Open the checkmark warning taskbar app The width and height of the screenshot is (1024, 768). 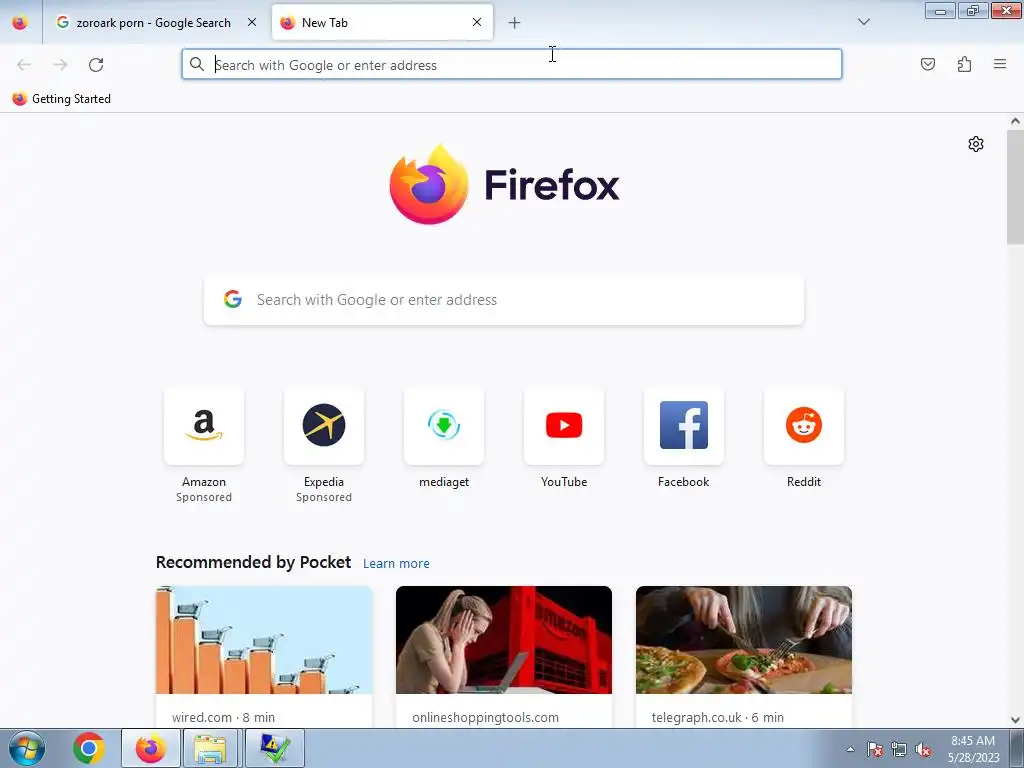[x=275, y=748]
